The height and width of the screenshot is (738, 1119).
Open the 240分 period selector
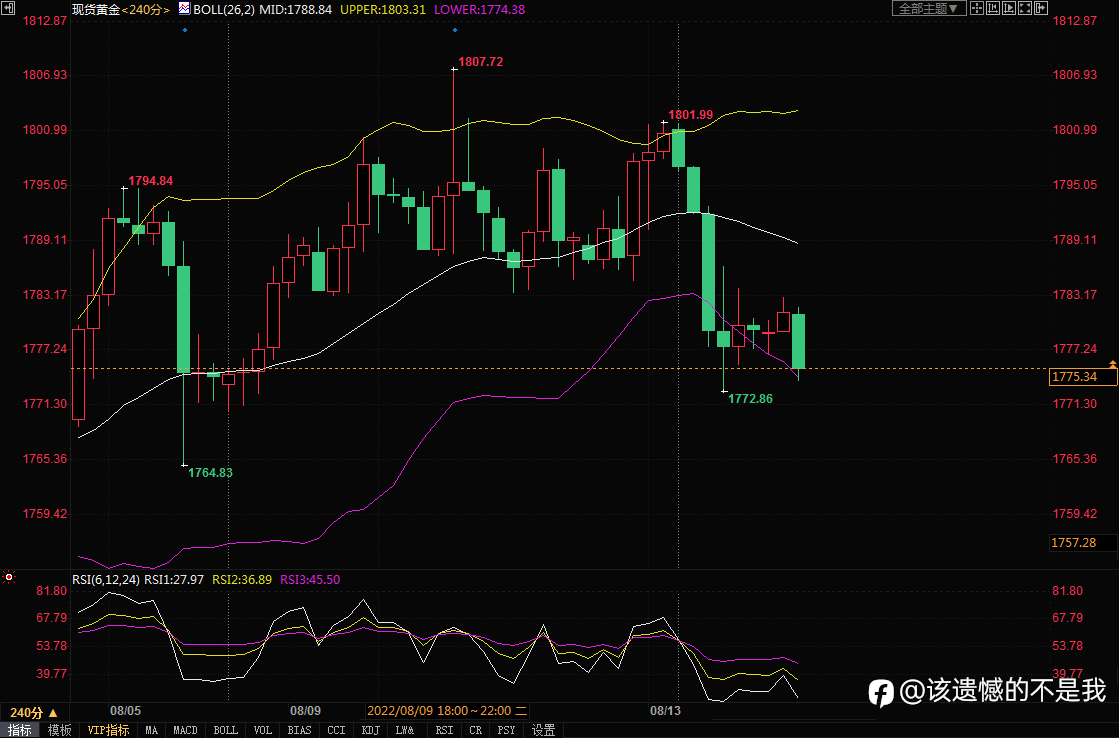click(34, 712)
